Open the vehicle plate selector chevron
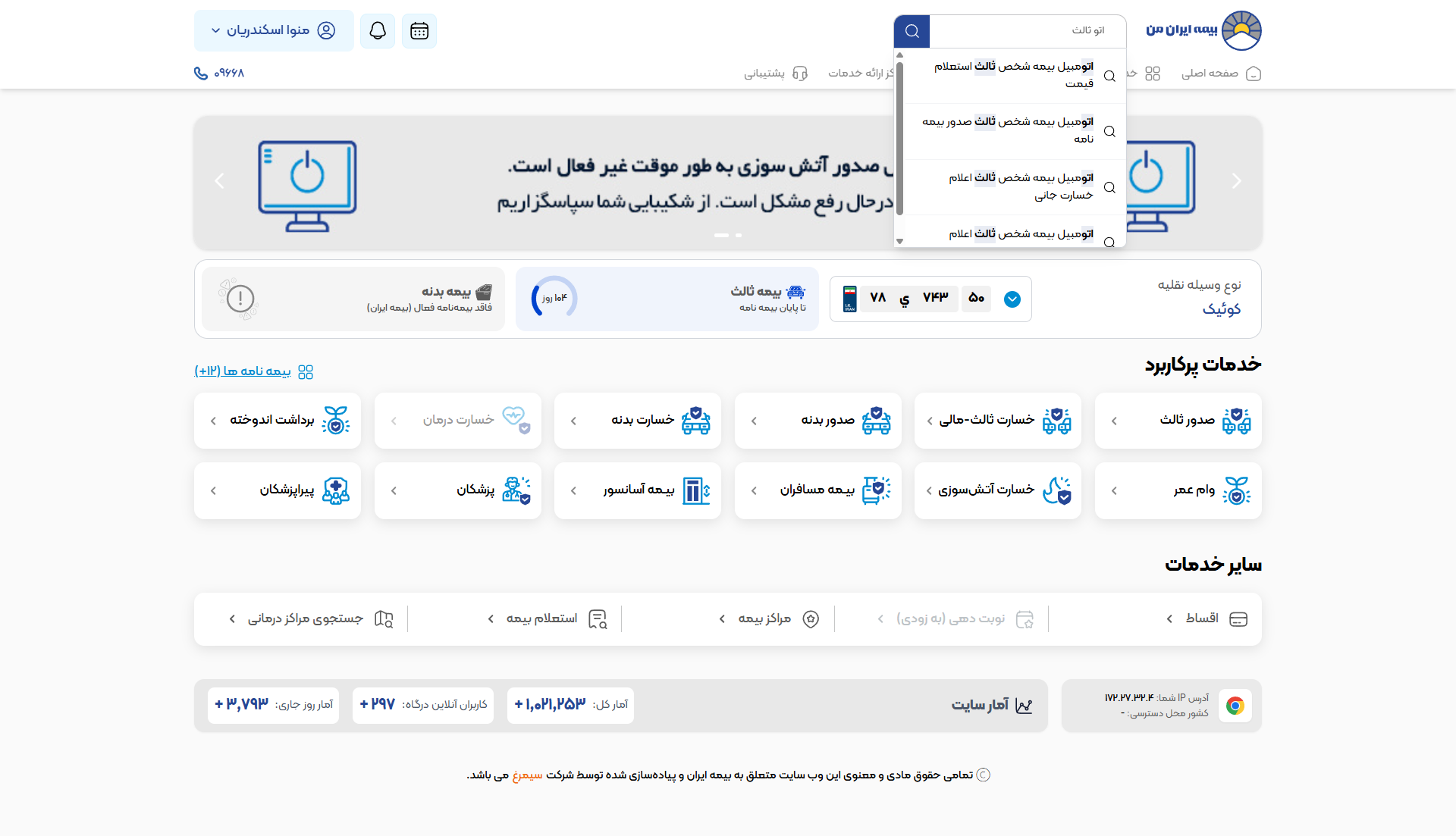1456x836 pixels. coord(1013,299)
